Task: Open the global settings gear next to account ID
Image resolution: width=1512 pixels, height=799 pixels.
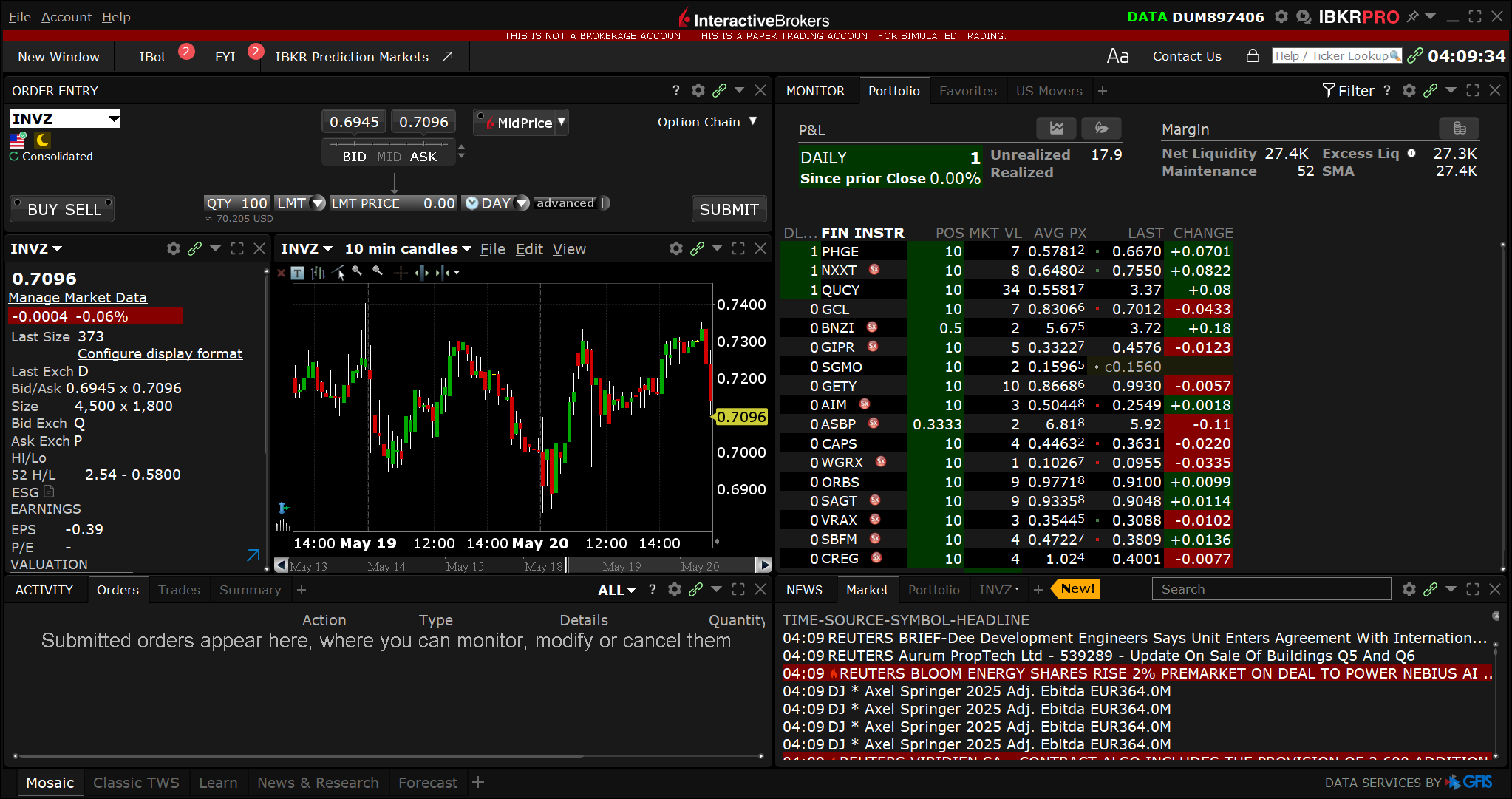Action: tap(1281, 16)
